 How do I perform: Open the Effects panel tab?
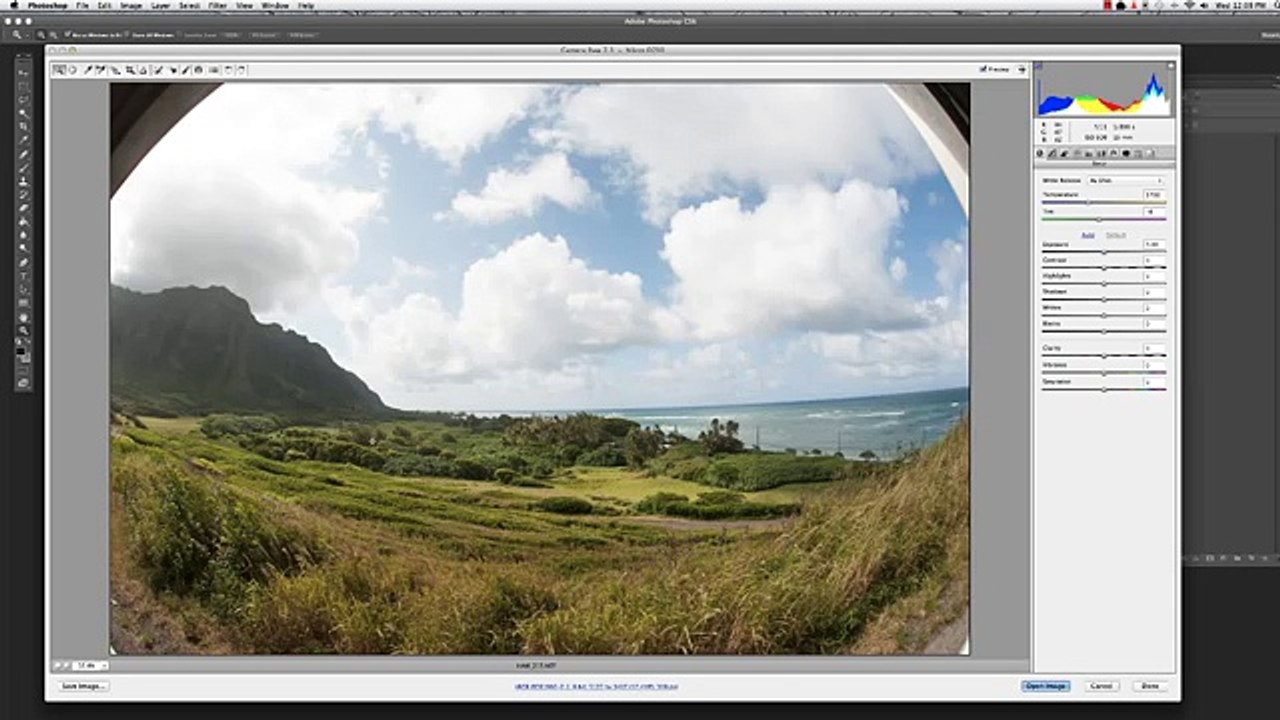coord(1113,154)
